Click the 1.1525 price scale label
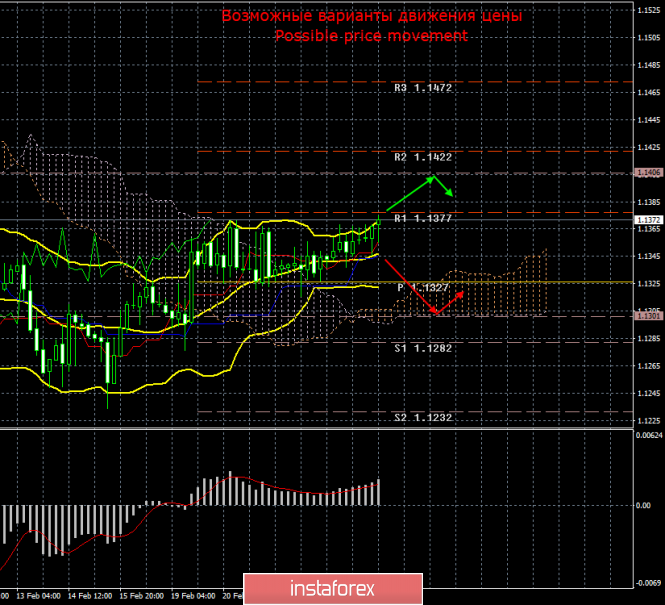665x605 pixels. tap(648, 11)
